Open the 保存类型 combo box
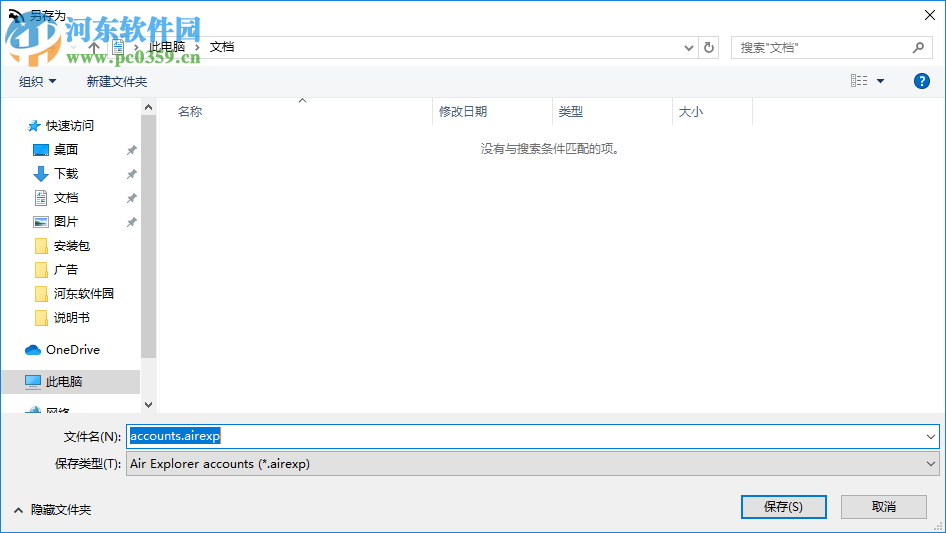This screenshot has width=946, height=533. click(533, 464)
